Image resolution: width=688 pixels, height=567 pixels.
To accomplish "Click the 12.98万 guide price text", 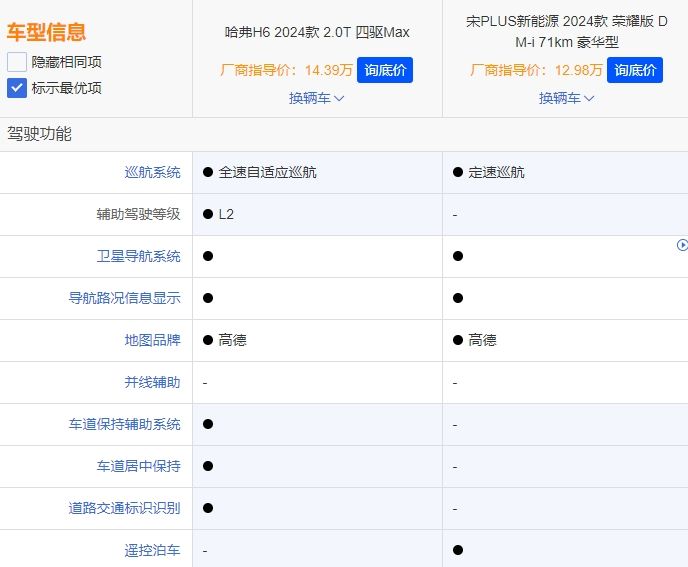I will 579,70.
